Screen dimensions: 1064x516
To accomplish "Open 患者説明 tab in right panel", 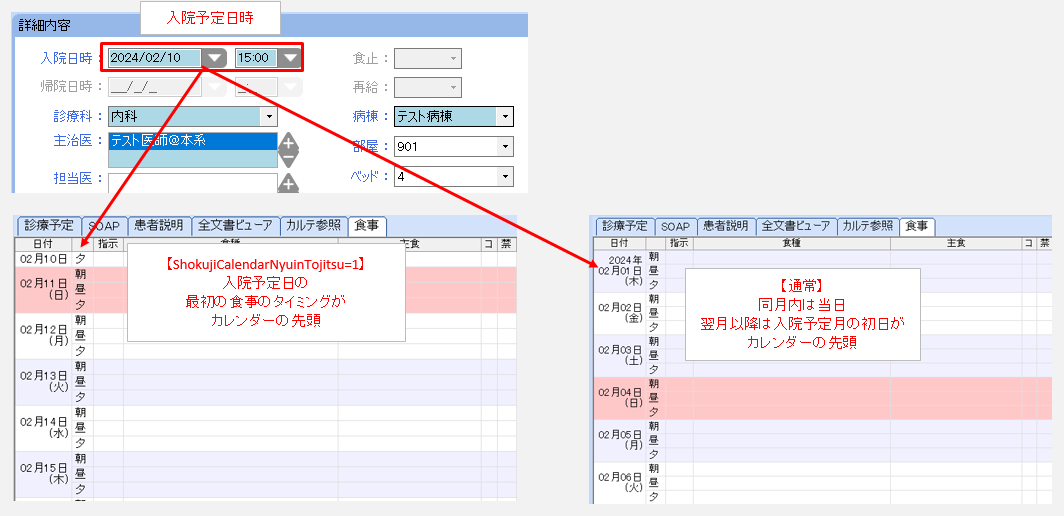I will click(x=725, y=226).
